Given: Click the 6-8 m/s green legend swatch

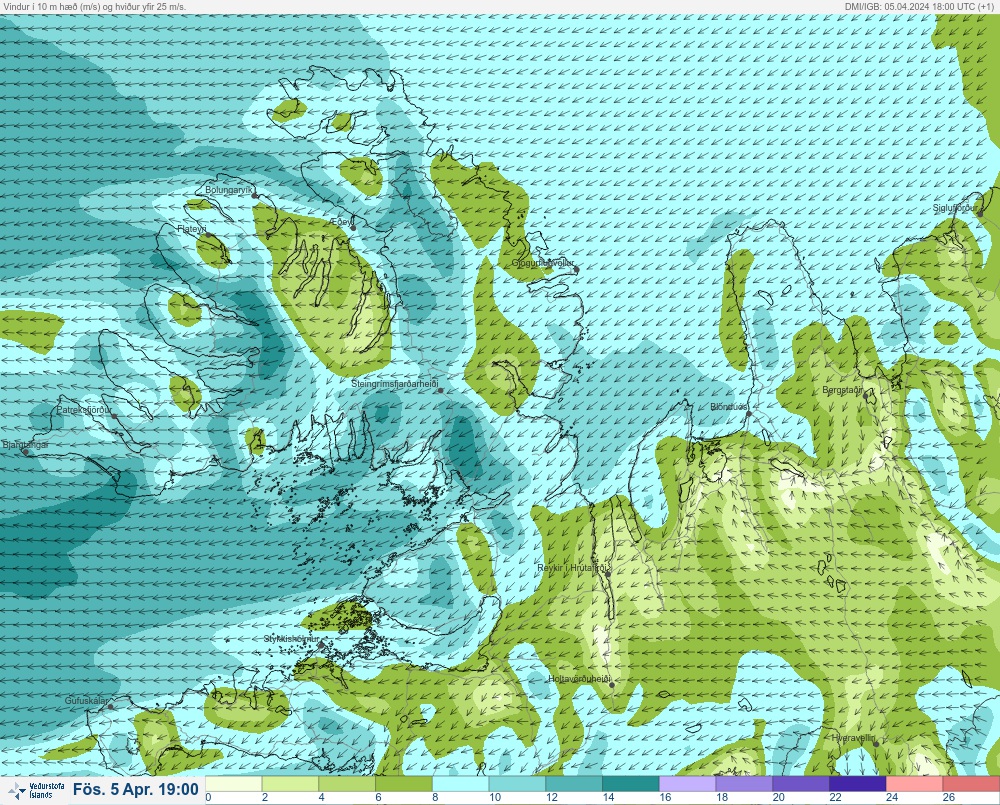Looking at the screenshot, I should pyautogui.click(x=404, y=783).
